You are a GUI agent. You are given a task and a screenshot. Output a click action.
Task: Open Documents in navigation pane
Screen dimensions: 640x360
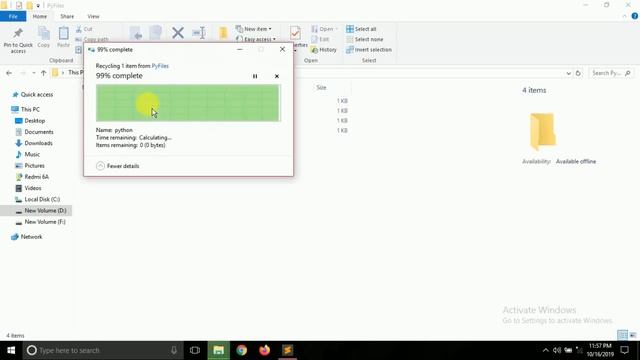34,132
